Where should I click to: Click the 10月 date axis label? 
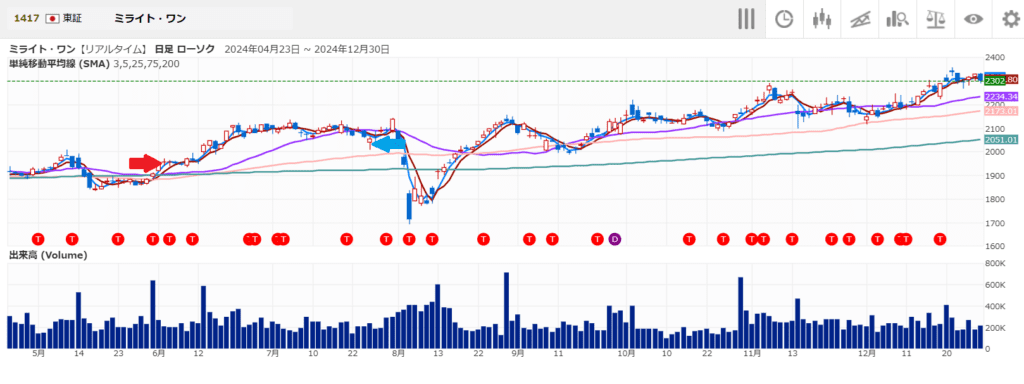[x=626, y=353]
